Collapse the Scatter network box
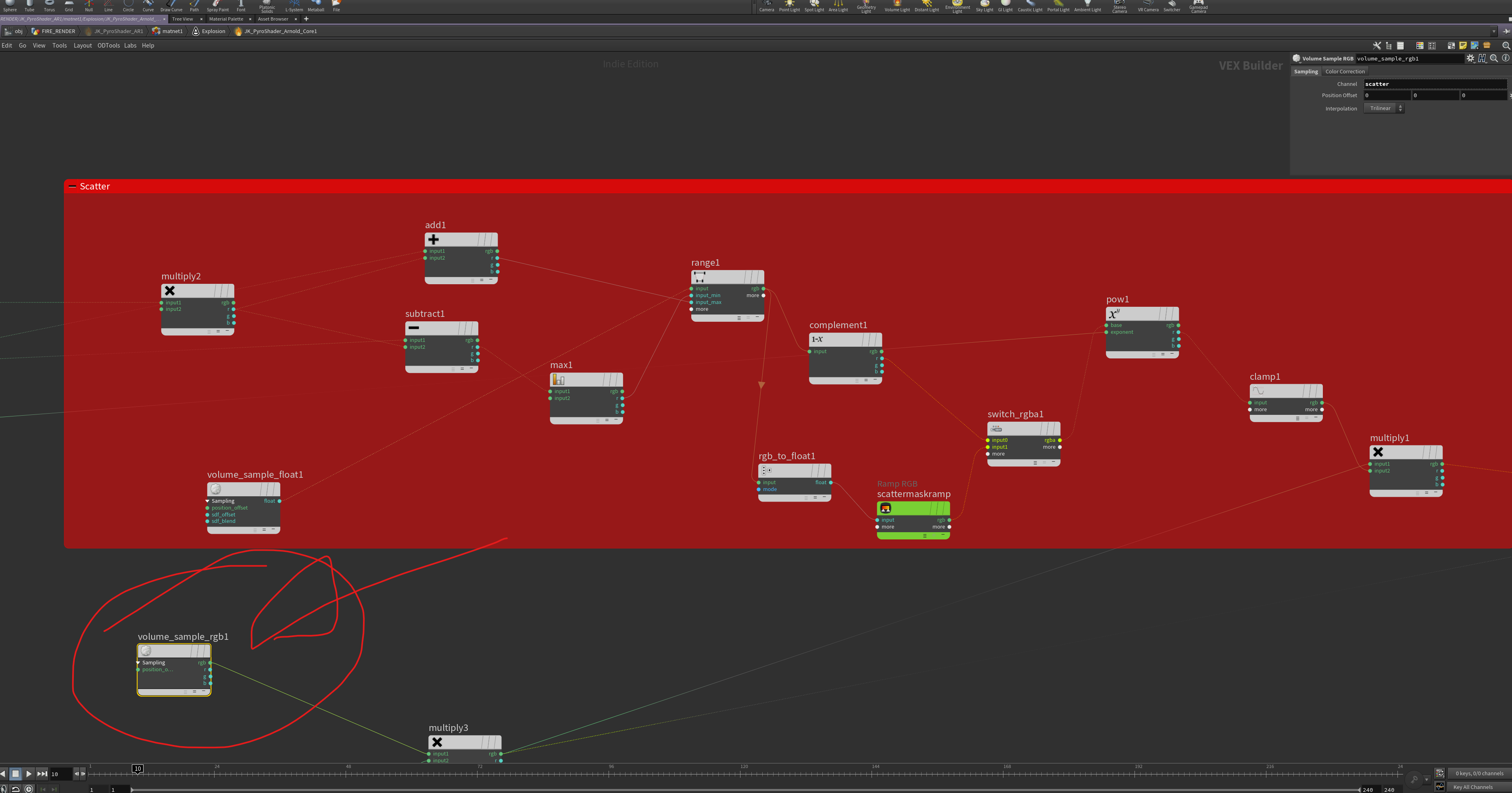The width and height of the screenshot is (1512, 793). coord(73,187)
